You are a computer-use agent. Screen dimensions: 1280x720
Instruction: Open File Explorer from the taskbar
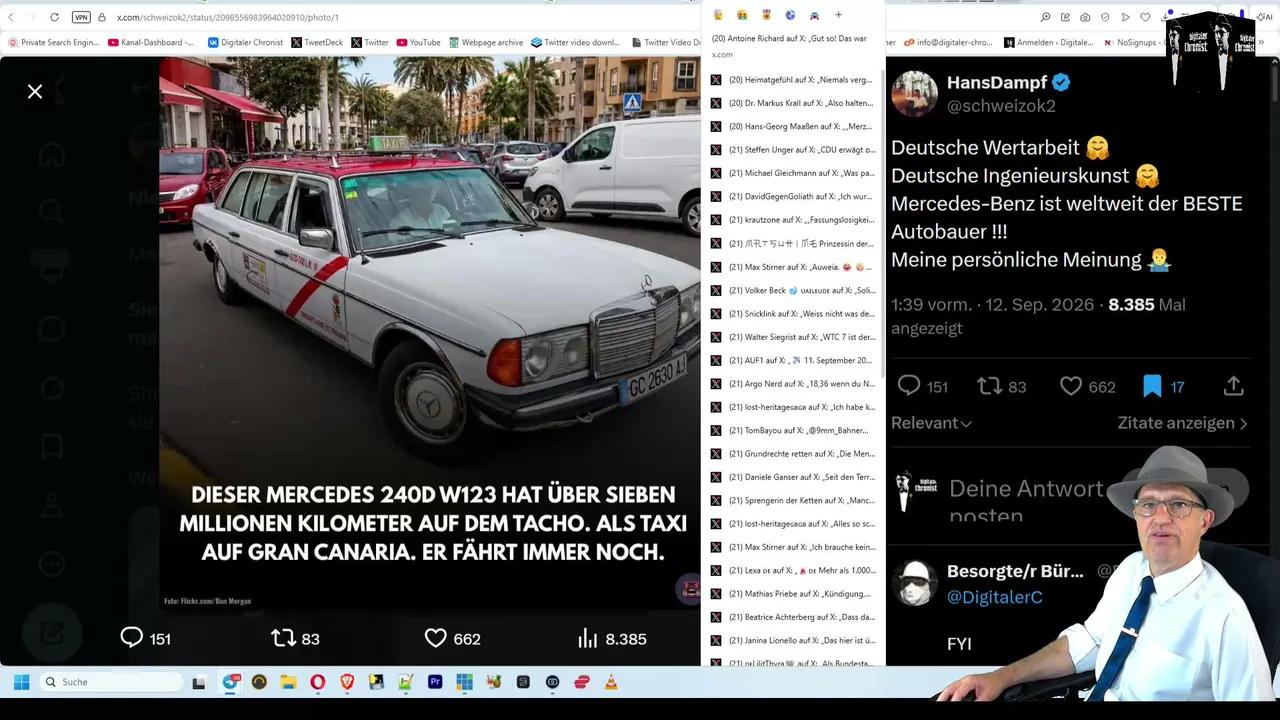(288, 682)
